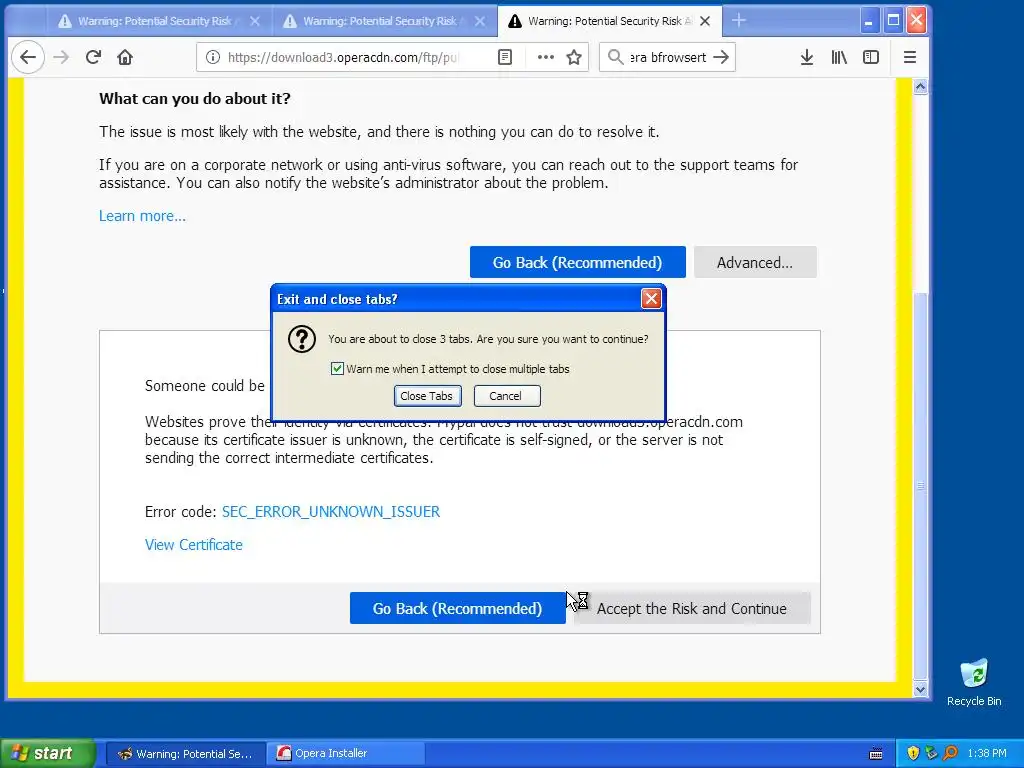Select the Opera Installer taskbar button
This screenshot has width=1024, height=768.
point(345,753)
